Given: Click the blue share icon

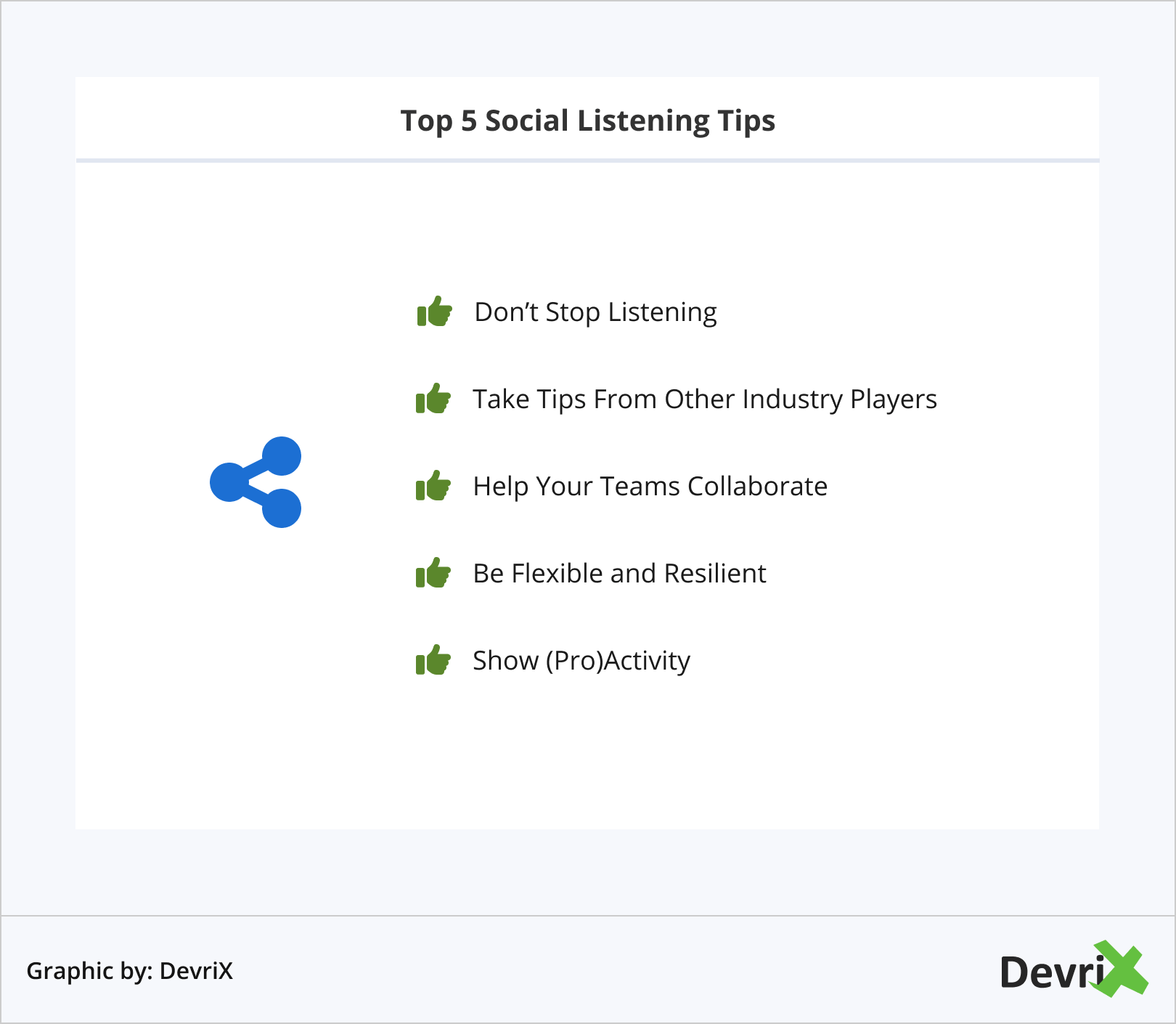Looking at the screenshot, I should [256, 482].
